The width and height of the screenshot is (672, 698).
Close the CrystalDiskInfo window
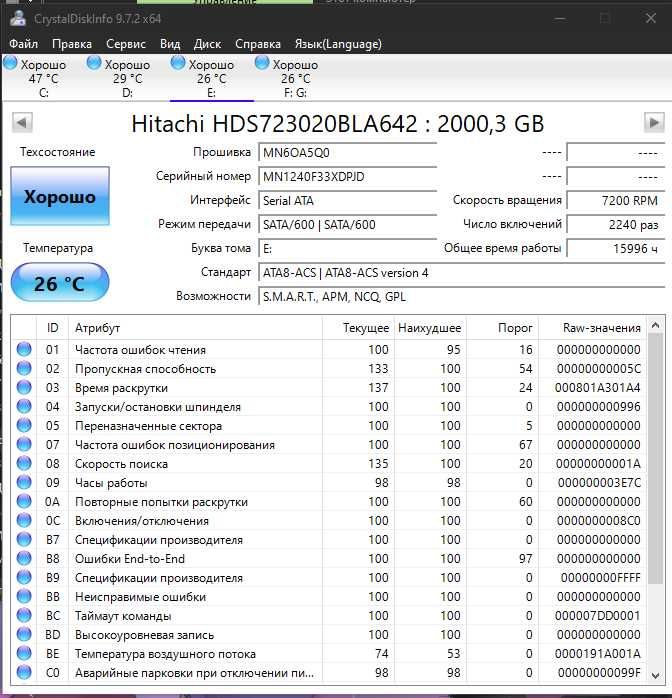click(x=651, y=18)
